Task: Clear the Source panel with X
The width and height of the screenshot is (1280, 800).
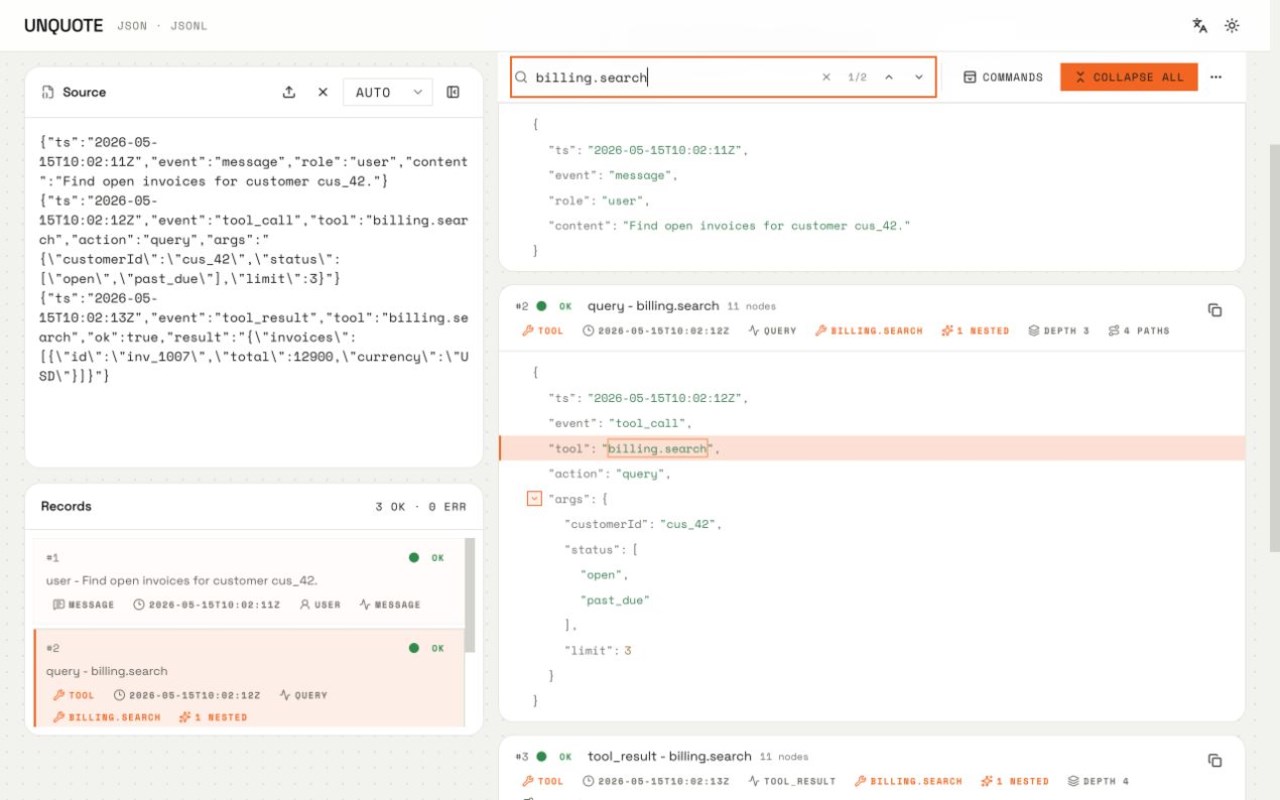Action: 323,92
